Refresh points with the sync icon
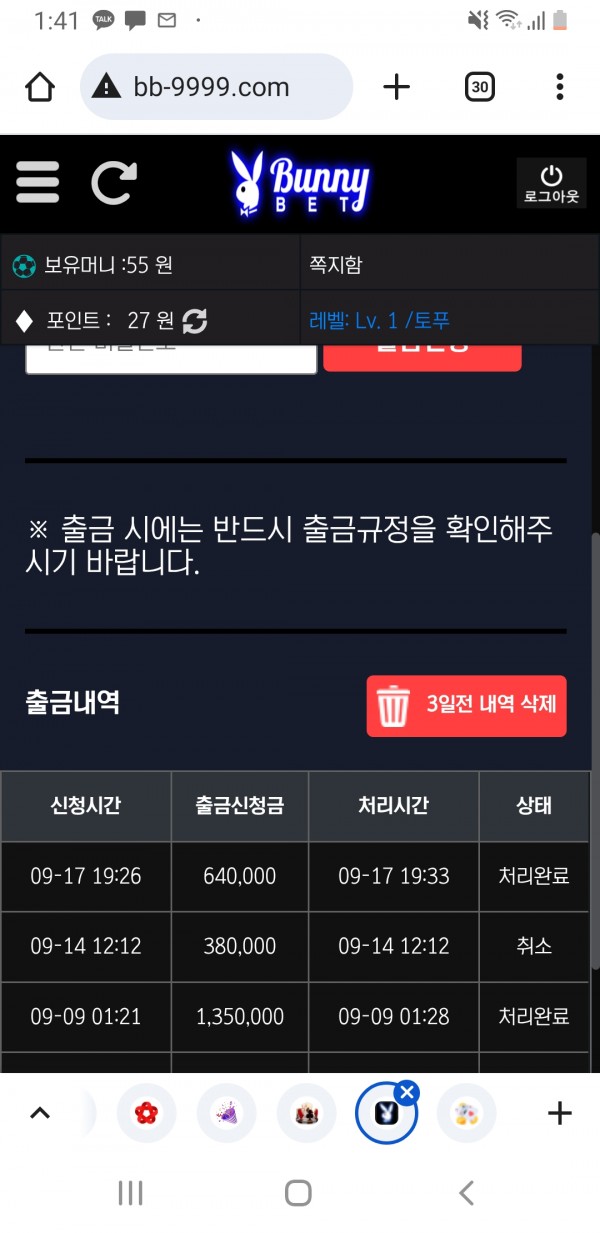The width and height of the screenshot is (600, 1233). tap(195, 321)
